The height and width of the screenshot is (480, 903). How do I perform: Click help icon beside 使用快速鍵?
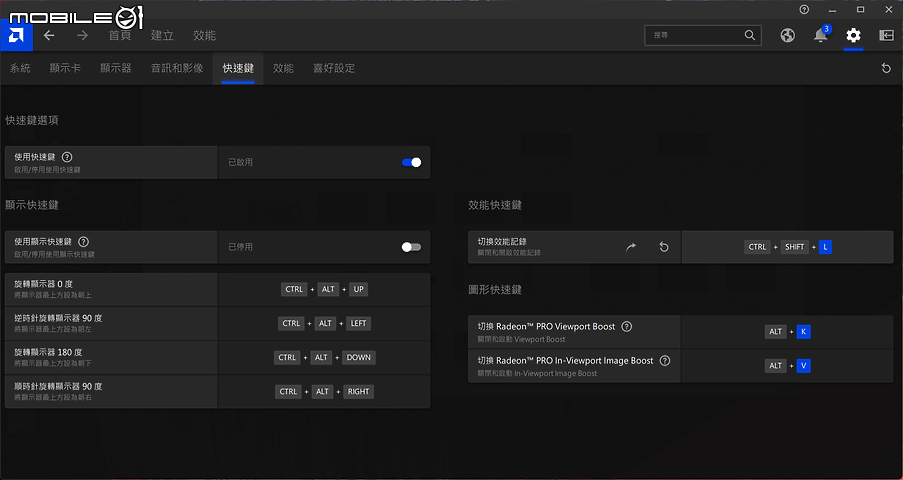(67, 157)
